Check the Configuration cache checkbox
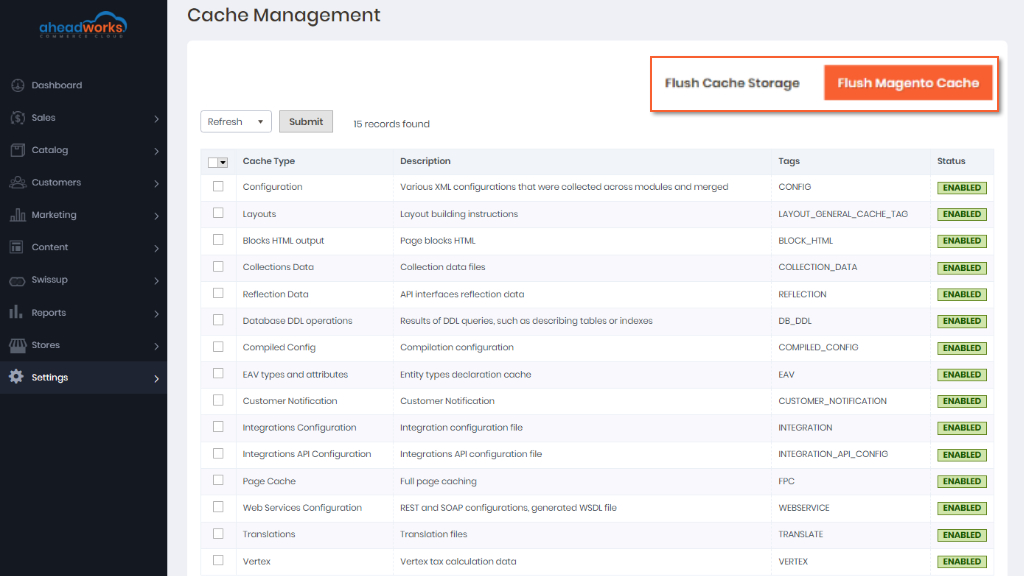This screenshot has height=576, width=1024. click(x=218, y=187)
